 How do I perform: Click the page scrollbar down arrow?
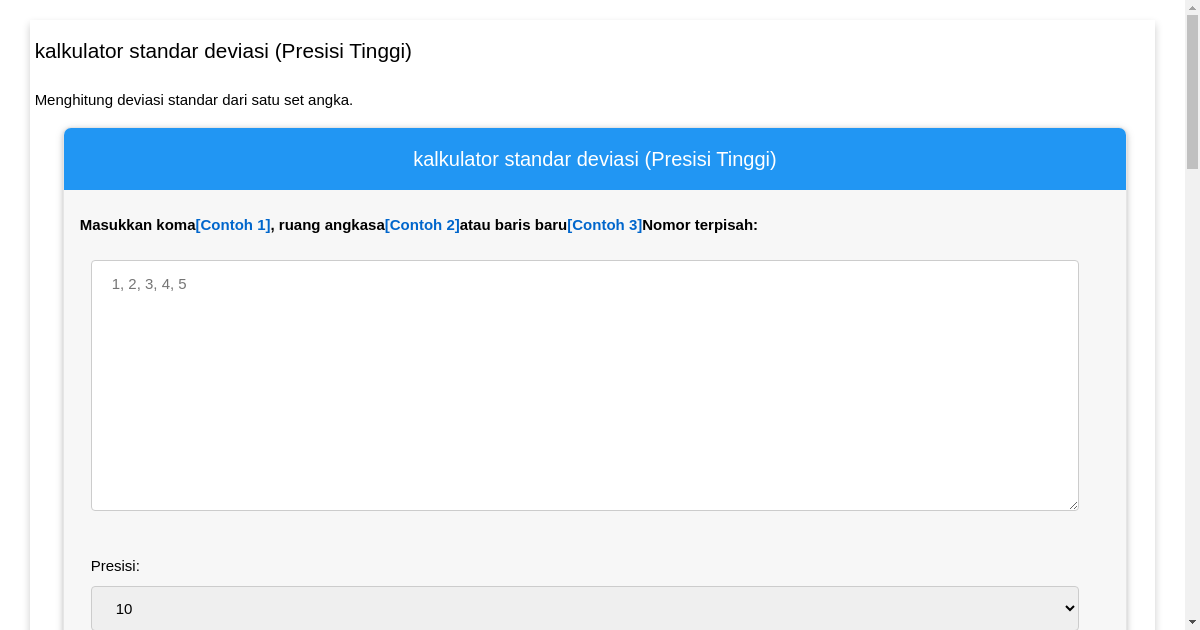click(x=1192, y=622)
